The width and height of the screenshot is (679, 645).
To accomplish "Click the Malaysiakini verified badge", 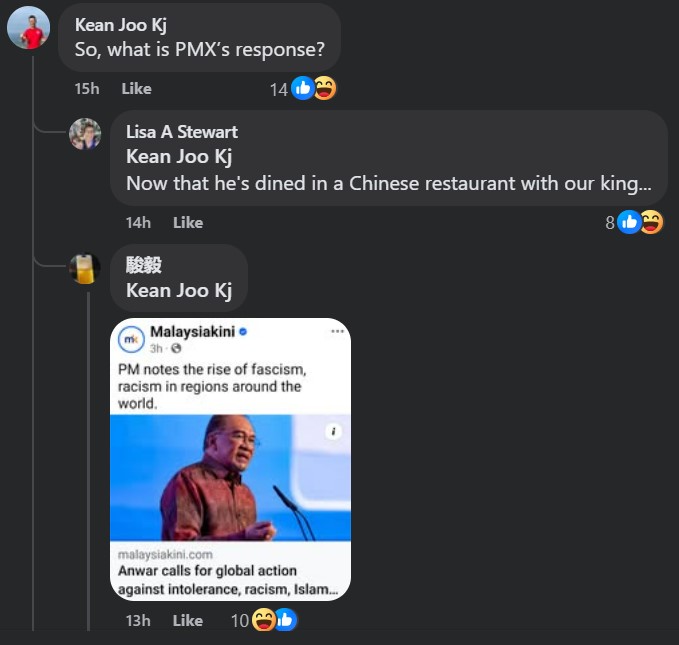I will [243, 332].
